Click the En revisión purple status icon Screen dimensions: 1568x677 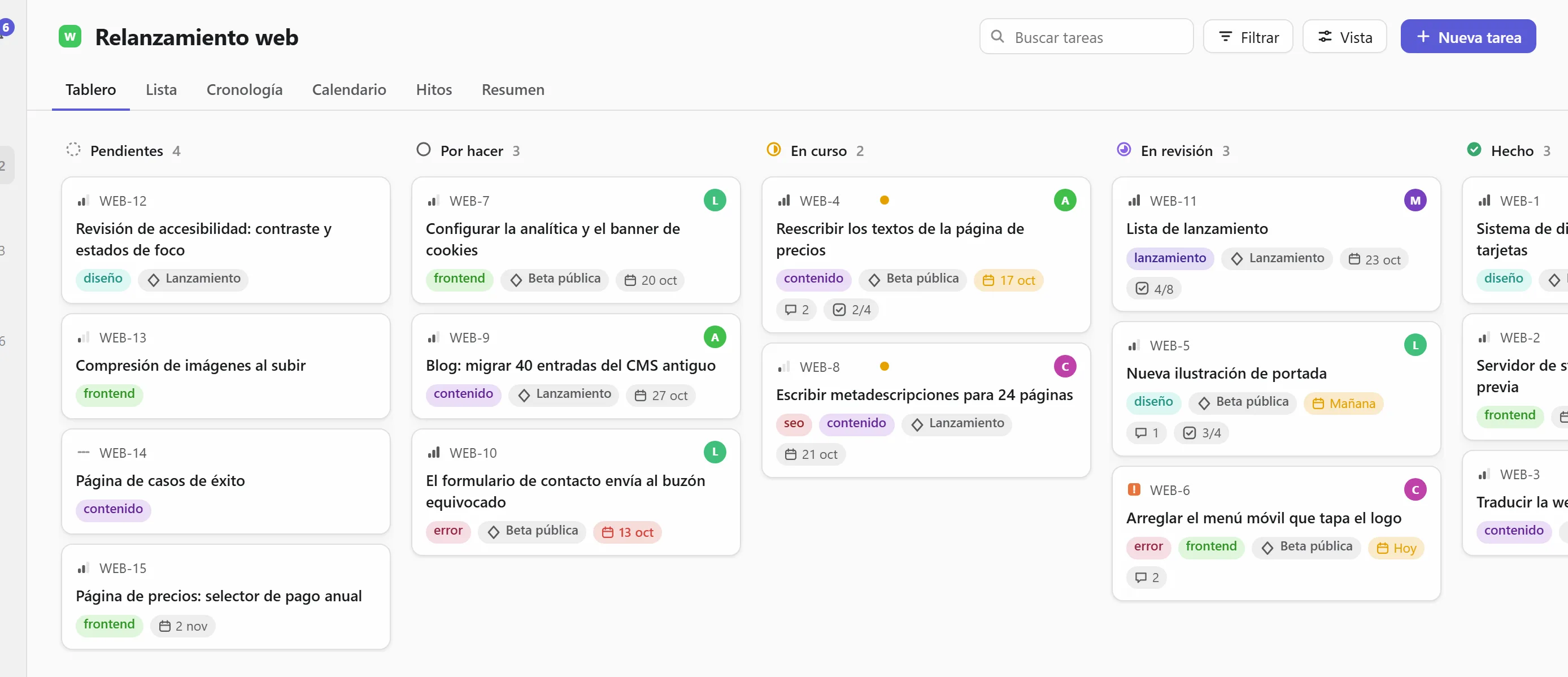1123,150
